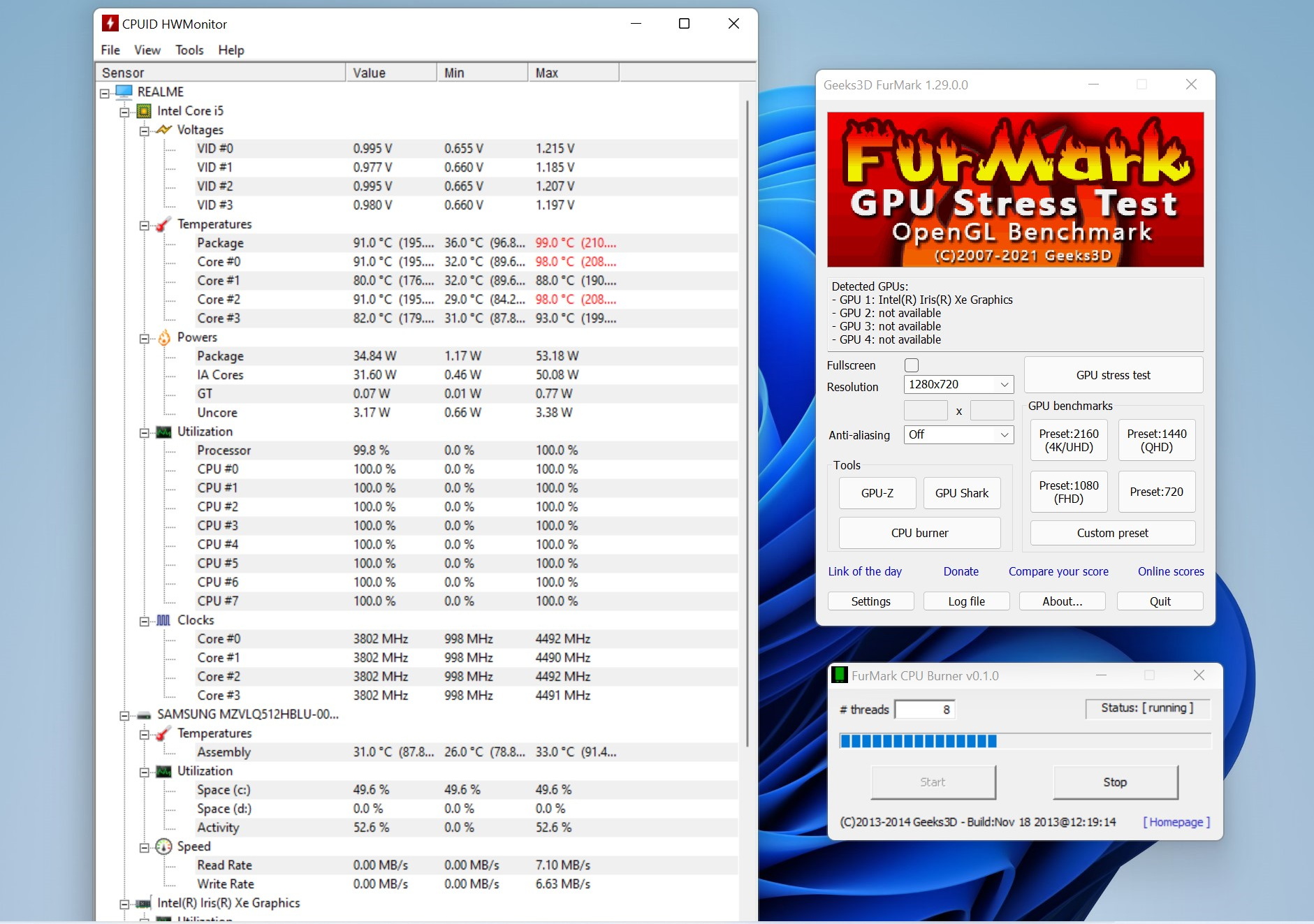Click the custom resolution height field
The width and height of the screenshot is (1314, 924).
992,411
